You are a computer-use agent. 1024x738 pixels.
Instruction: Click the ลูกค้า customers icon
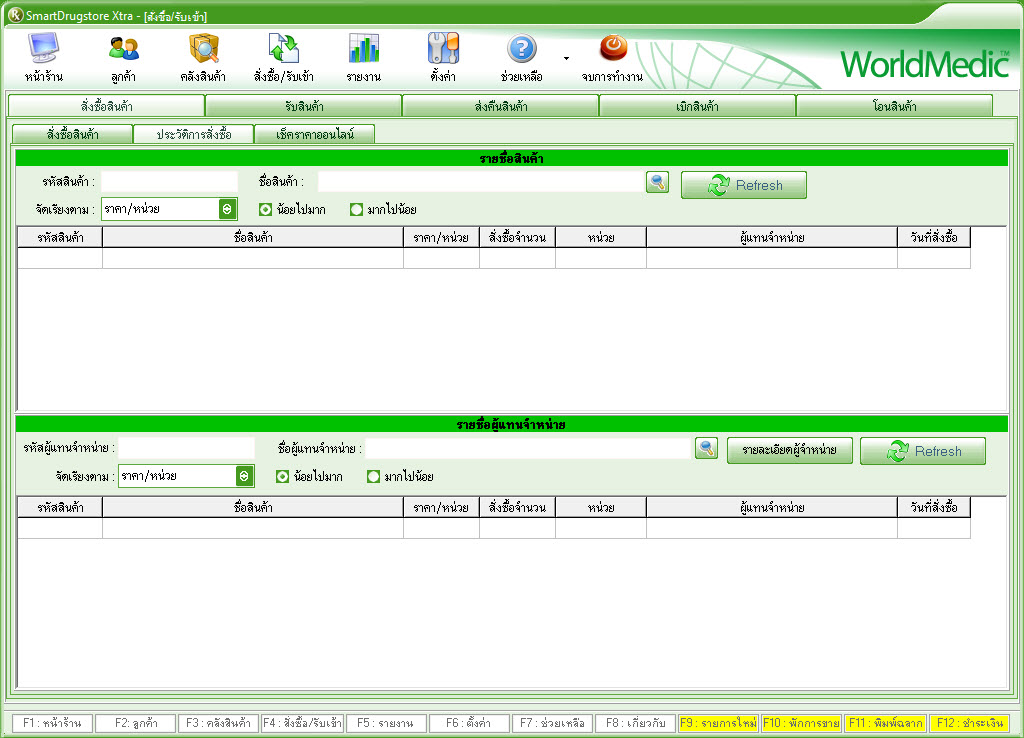point(123,50)
